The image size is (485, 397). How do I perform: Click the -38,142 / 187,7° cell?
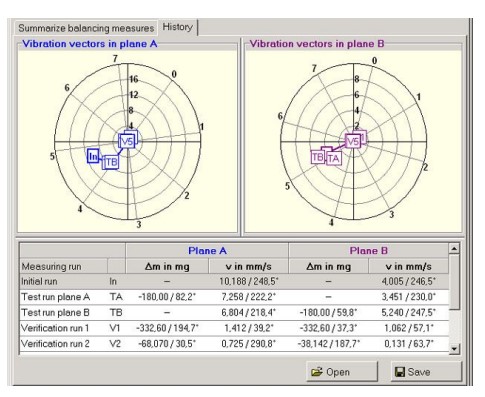pyautogui.click(x=328, y=343)
